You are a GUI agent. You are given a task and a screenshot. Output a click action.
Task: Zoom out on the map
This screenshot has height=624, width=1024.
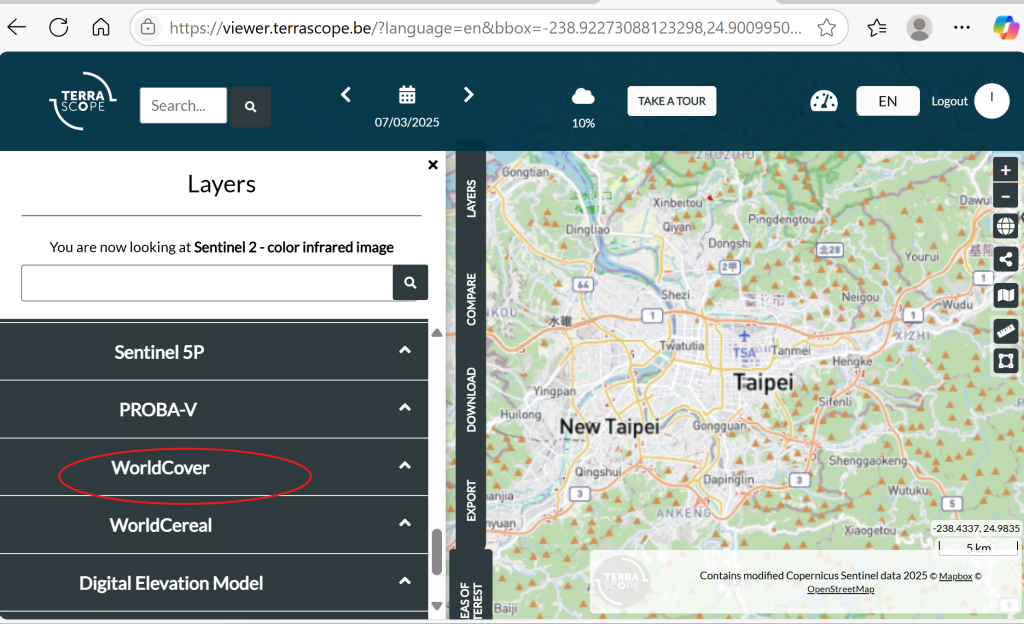point(1005,196)
